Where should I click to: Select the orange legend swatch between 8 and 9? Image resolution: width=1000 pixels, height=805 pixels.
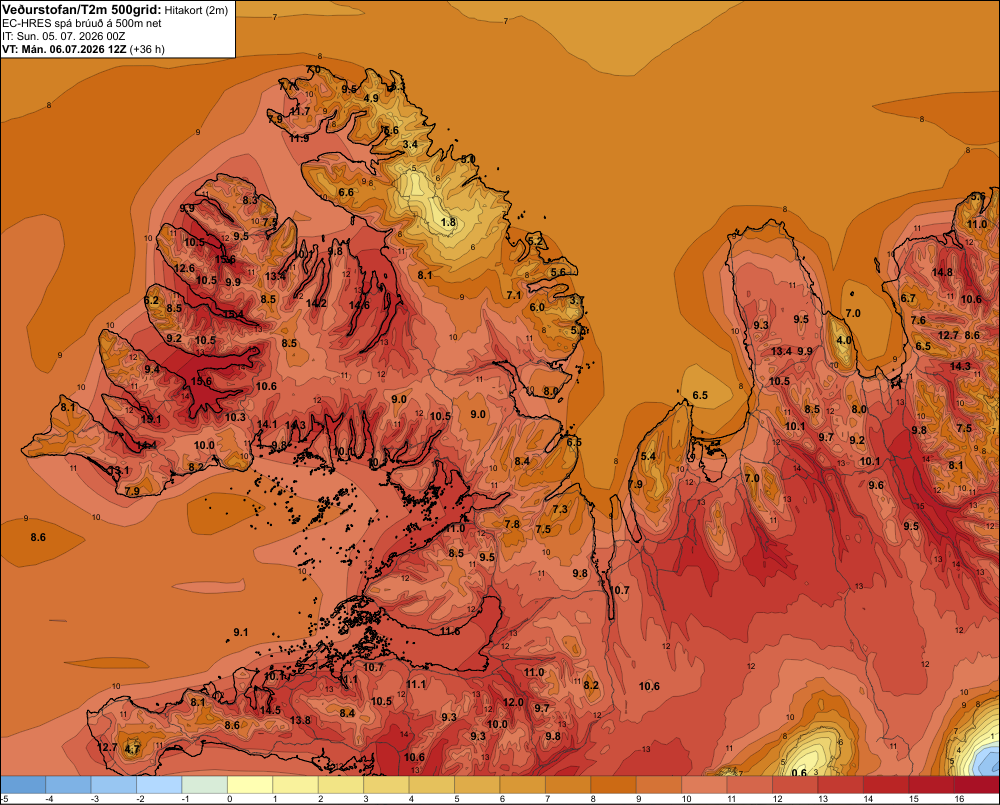[614, 784]
